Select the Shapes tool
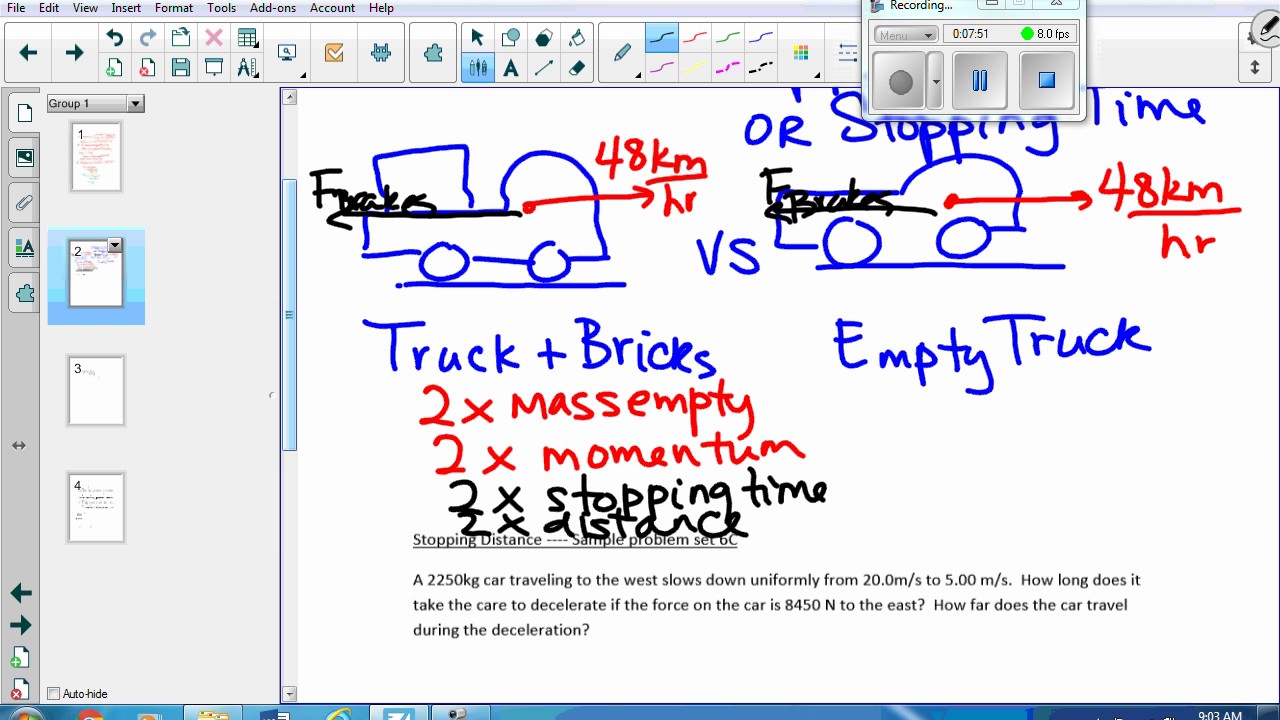This screenshot has height=720, width=1280. [510, 38]
